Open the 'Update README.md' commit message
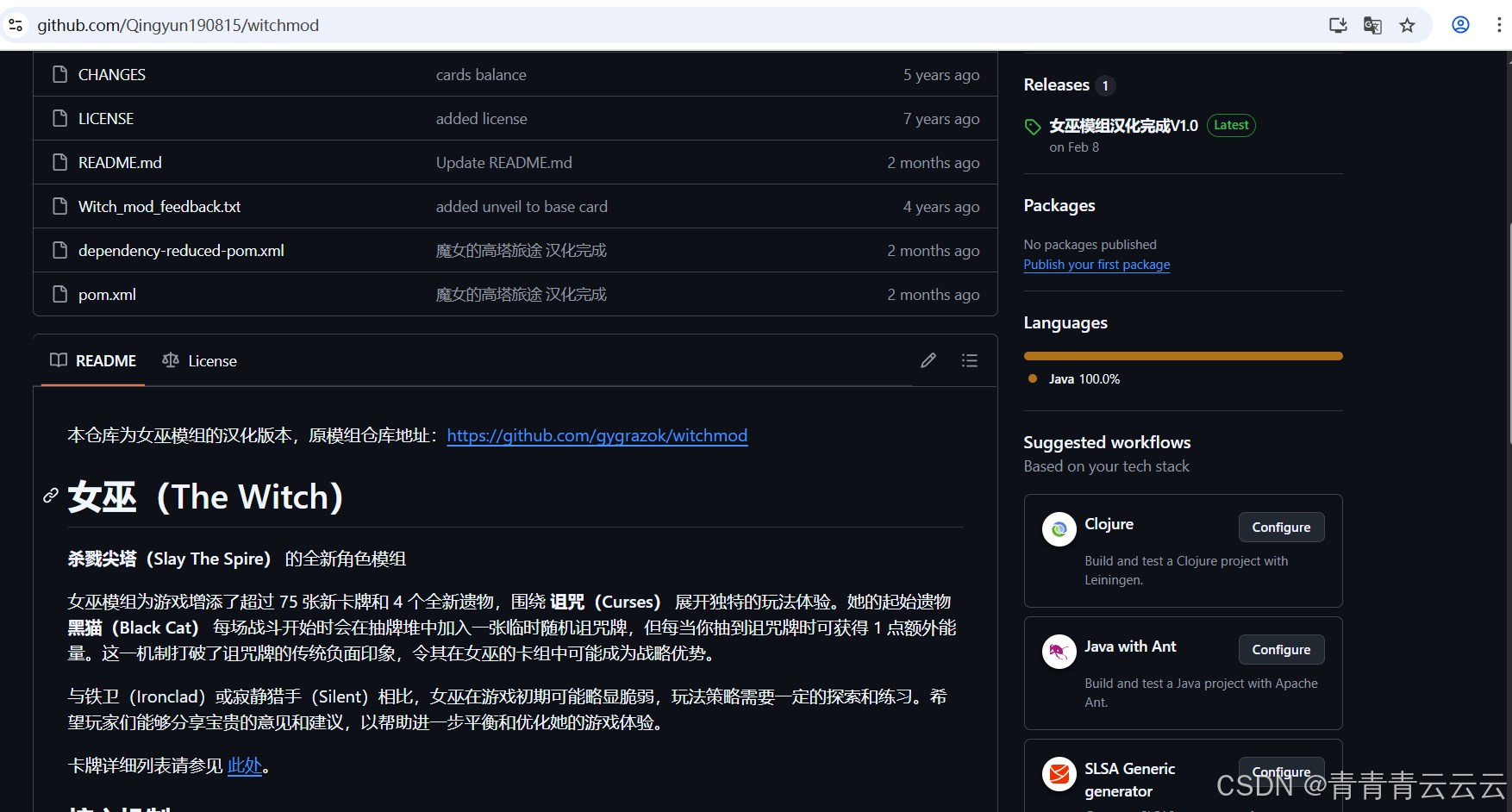Screen dimensions: 1512x812 click(504, 163)
